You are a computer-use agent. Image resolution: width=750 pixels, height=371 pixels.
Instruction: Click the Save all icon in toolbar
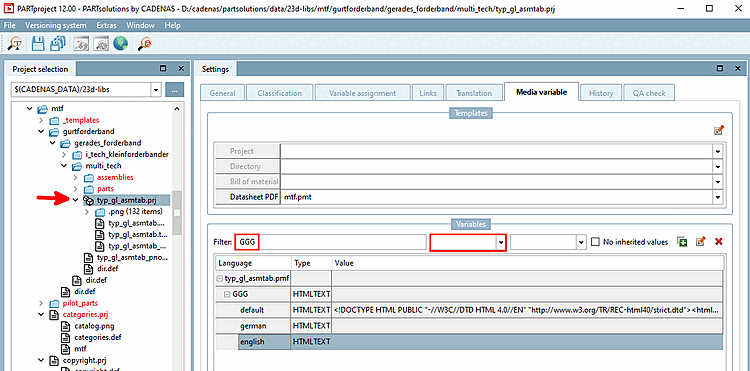pos(58,44)
